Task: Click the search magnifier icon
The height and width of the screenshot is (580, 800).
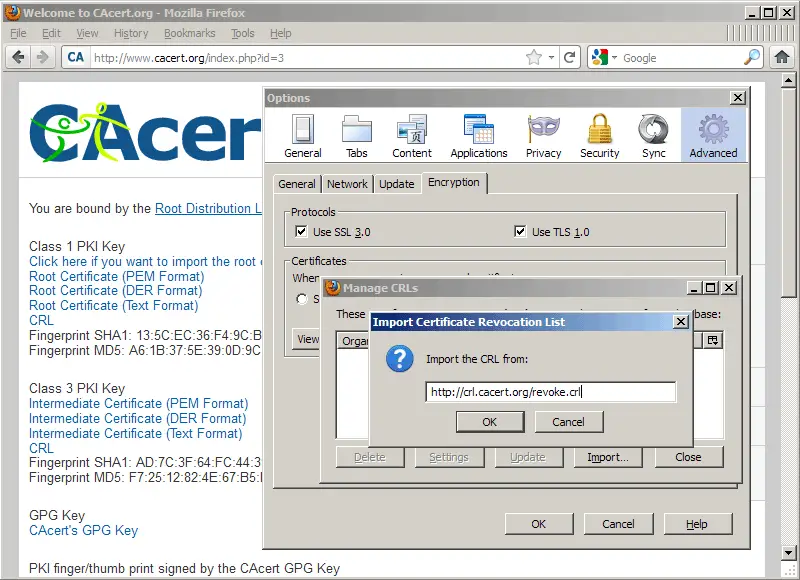Action: point(752,57)
